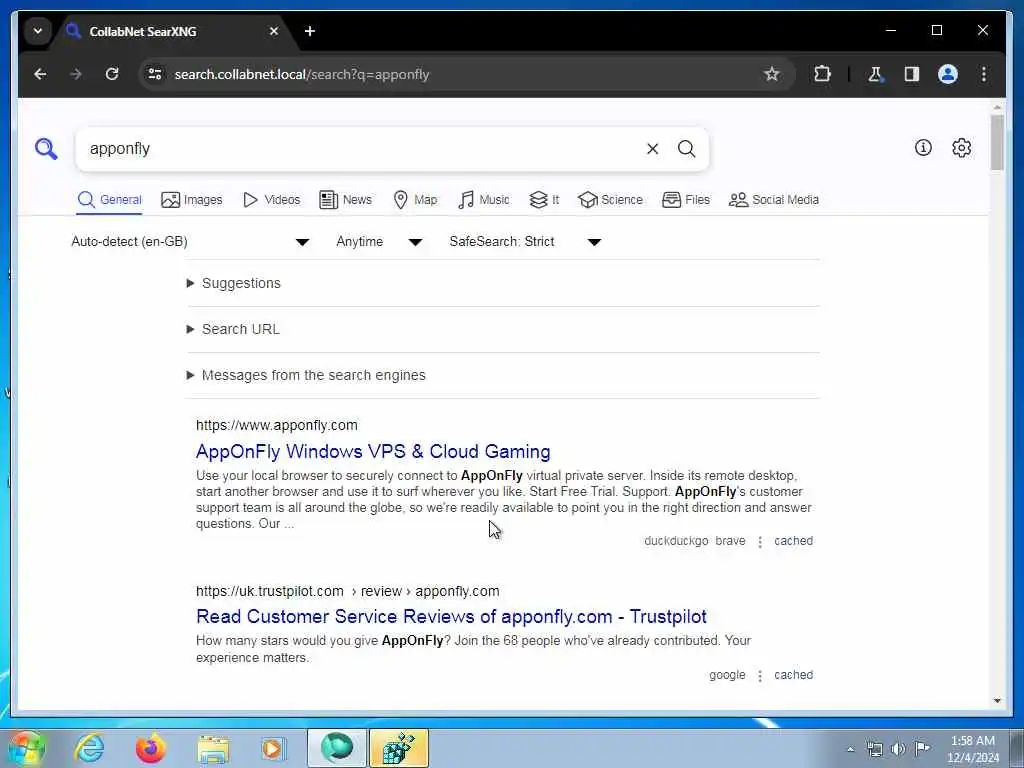
Task: Open the Action Center flag icon
Action: pos(922,748)
